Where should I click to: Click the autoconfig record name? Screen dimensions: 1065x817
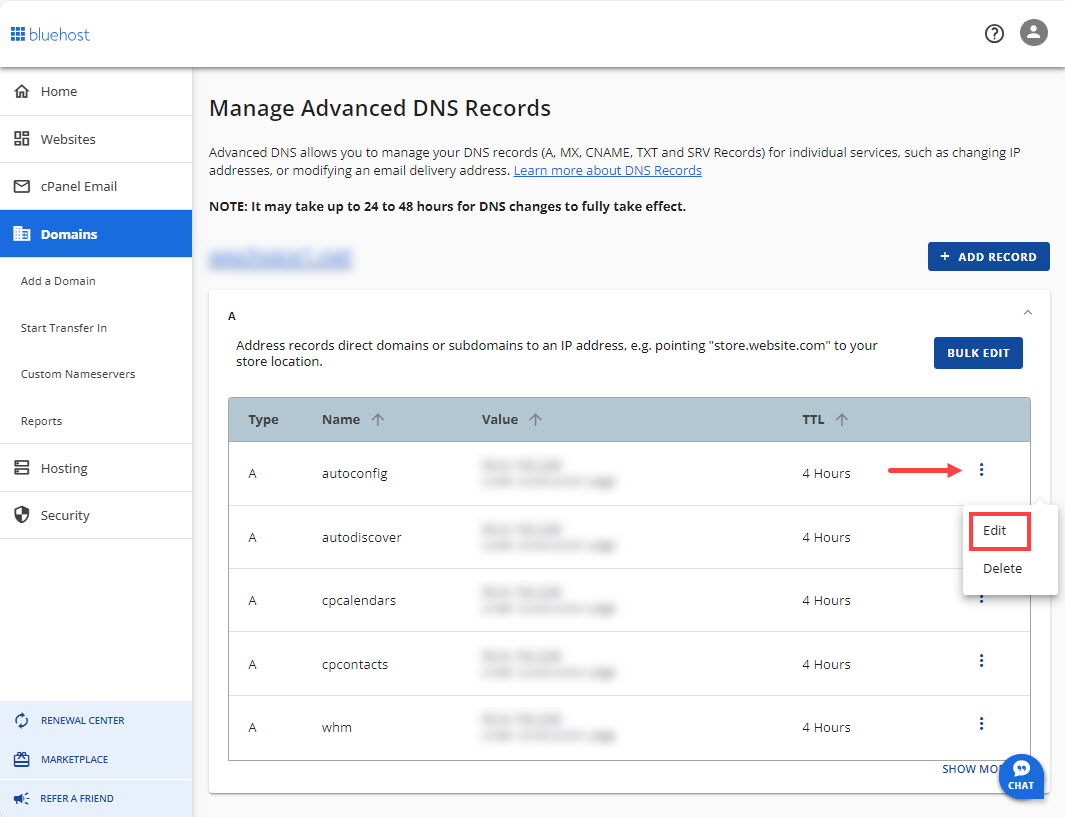click(x=355, y=473)
